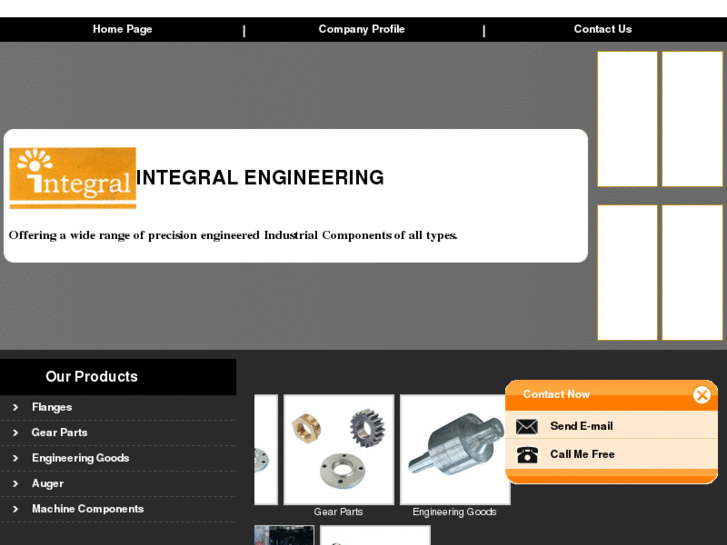
Task: Click the tagline about precision engineered Industrial Components
Action: pos(233,235)
